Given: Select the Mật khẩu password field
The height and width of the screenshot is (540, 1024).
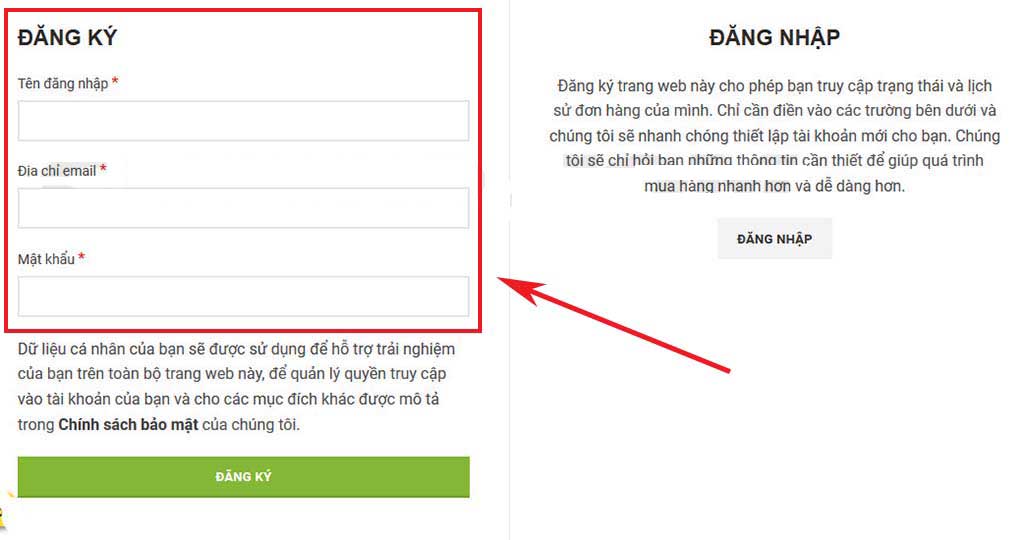Looking at the screenshot, I should tap(243, 296).
